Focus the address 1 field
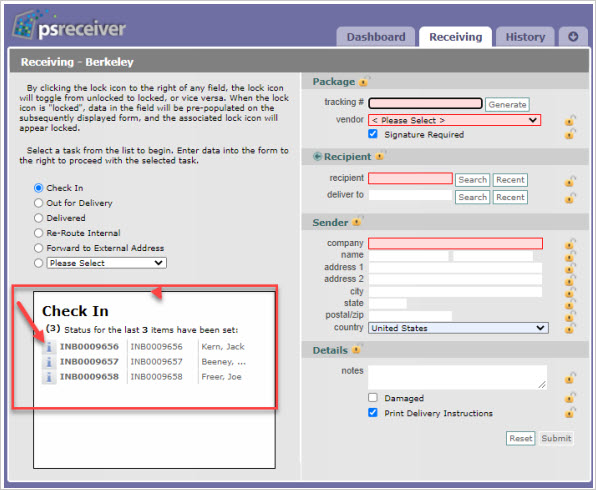Viewport: 596px width, 490px height. (455, 268)
